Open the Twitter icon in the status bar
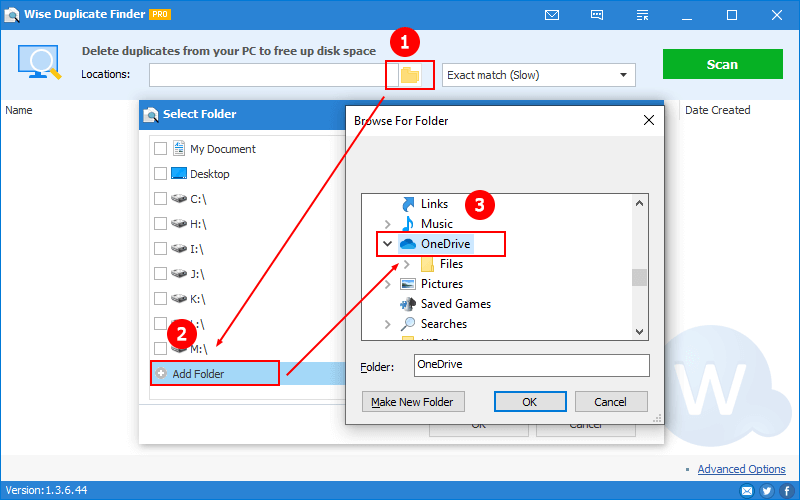This screenshot has width=800, height=500. coord(766,491)
